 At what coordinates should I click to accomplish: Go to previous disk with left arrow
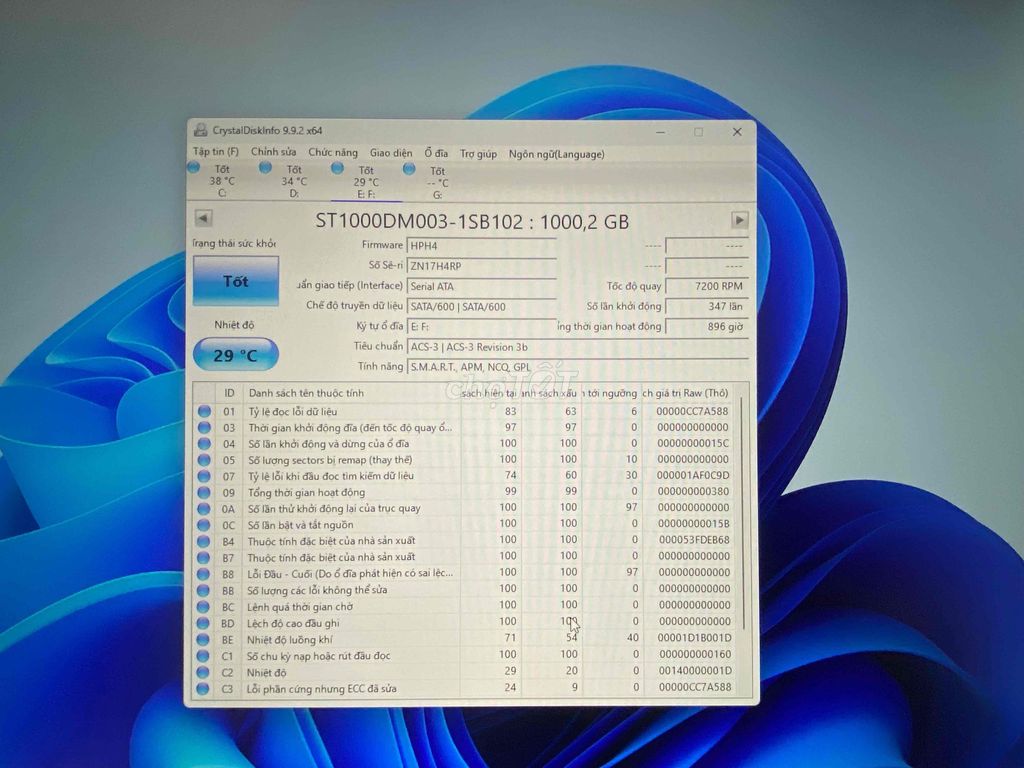203,218
